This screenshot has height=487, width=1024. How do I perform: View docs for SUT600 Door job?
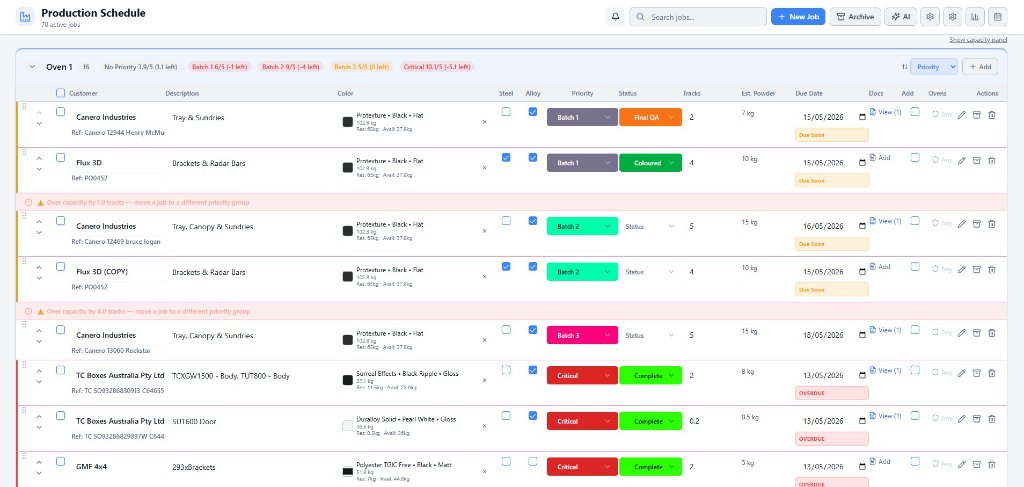click(x=885, y=416)
